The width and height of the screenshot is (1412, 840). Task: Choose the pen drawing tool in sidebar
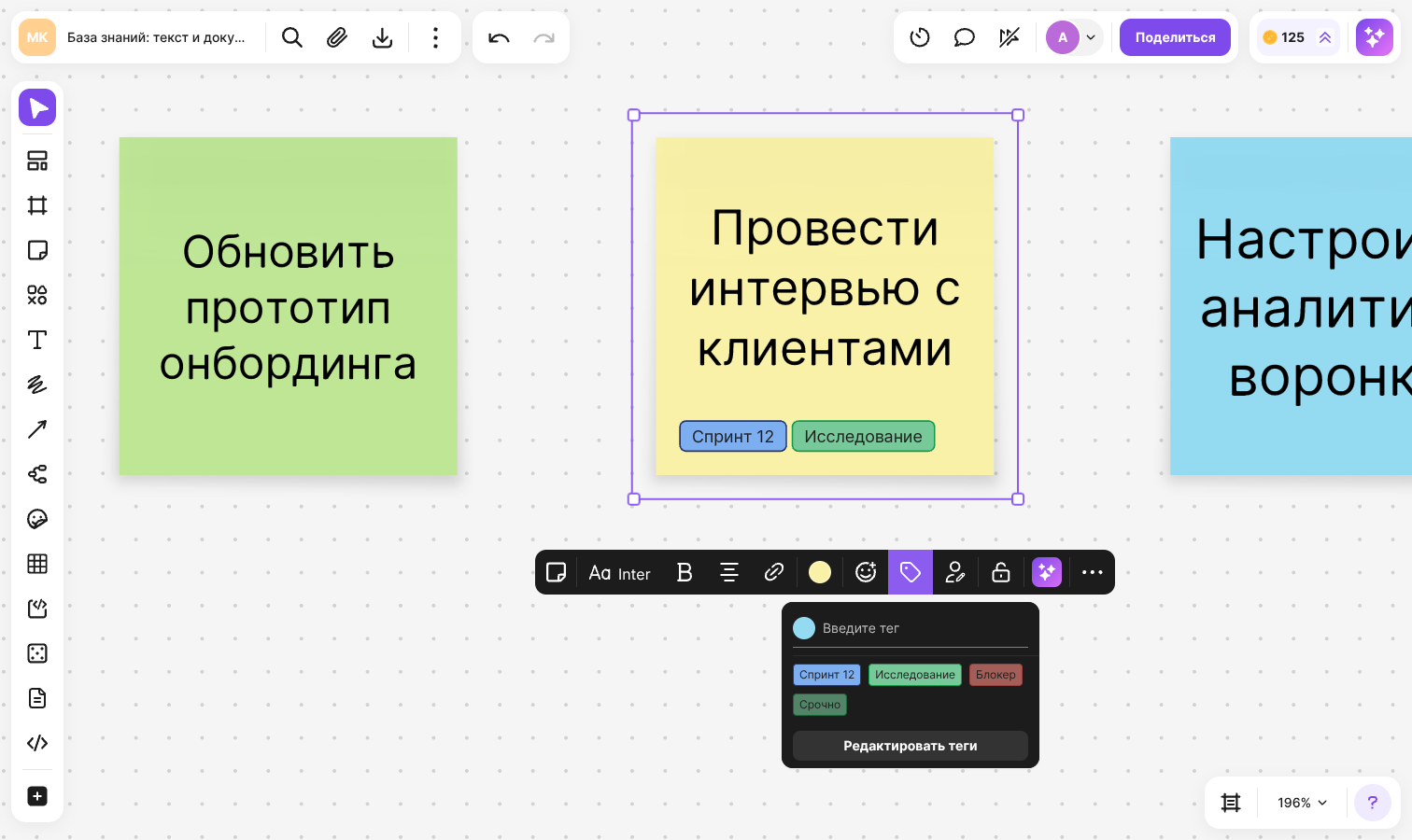[37, 385]
